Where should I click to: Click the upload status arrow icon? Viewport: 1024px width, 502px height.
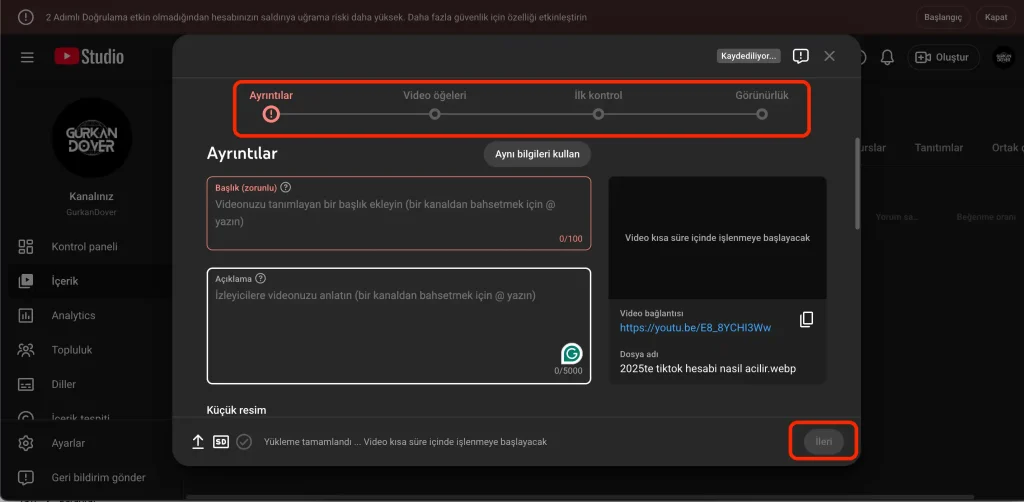pos(198,442)
